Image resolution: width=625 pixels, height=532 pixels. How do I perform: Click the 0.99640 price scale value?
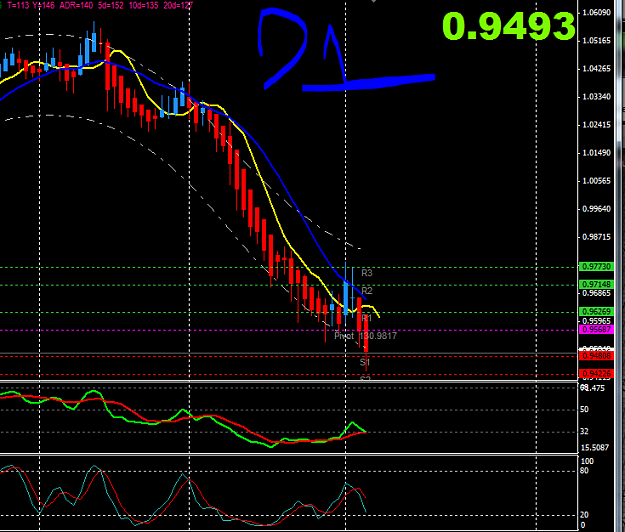coord(597,209)
